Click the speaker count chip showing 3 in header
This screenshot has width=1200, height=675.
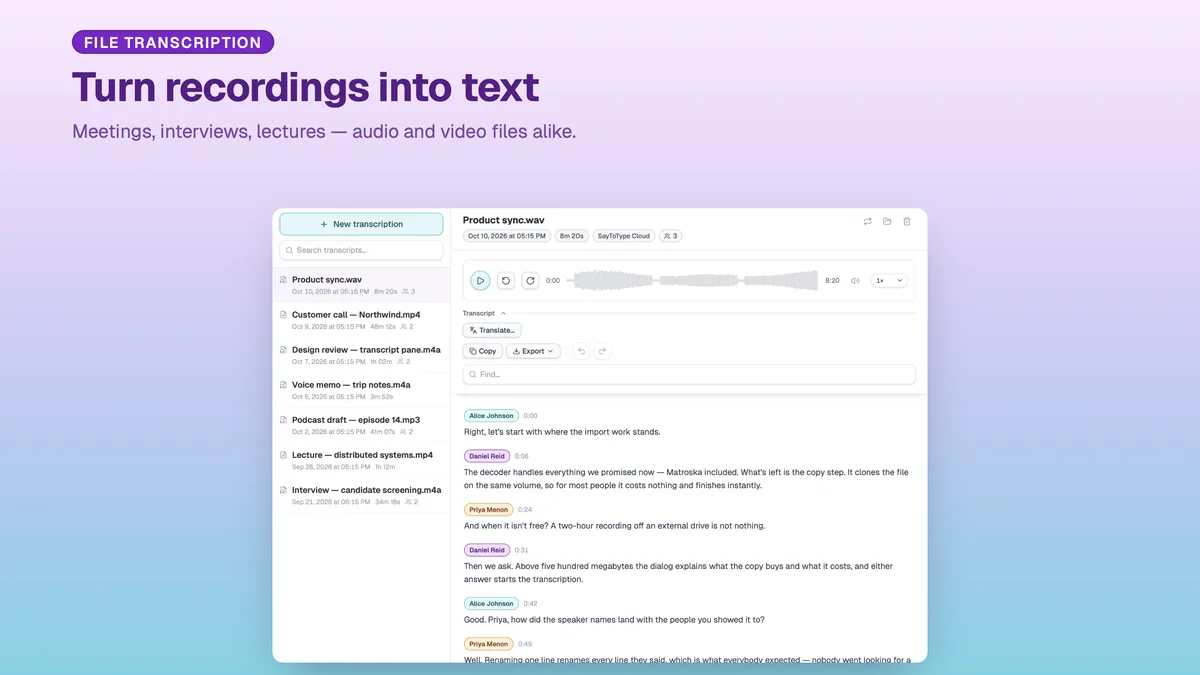(670, 236)
